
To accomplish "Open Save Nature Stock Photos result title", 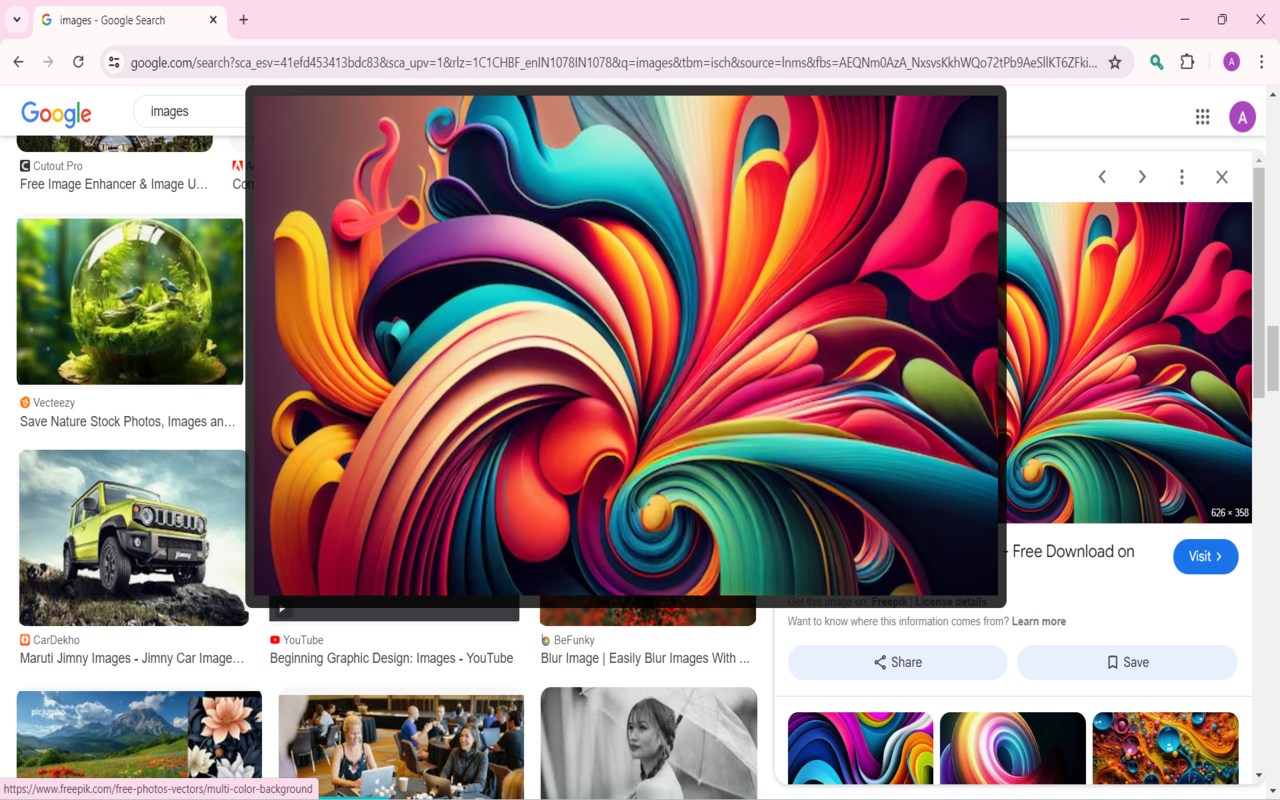I will pos(128,422).
